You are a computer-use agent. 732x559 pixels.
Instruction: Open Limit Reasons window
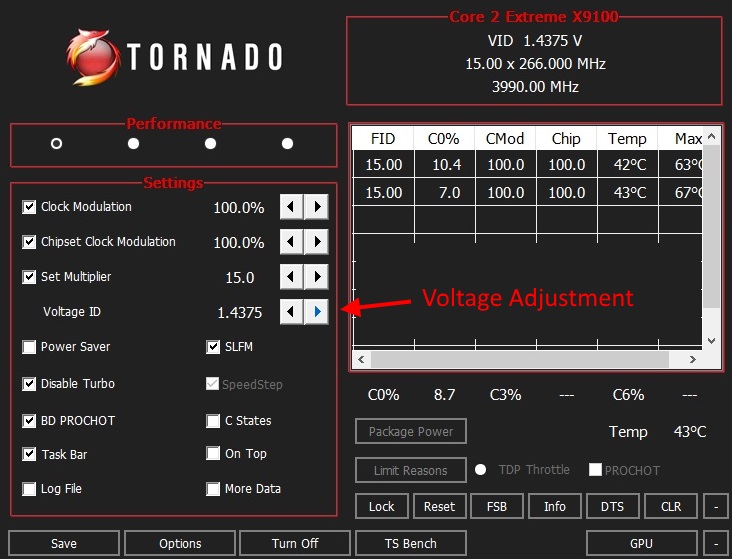(x=411, y=470)
